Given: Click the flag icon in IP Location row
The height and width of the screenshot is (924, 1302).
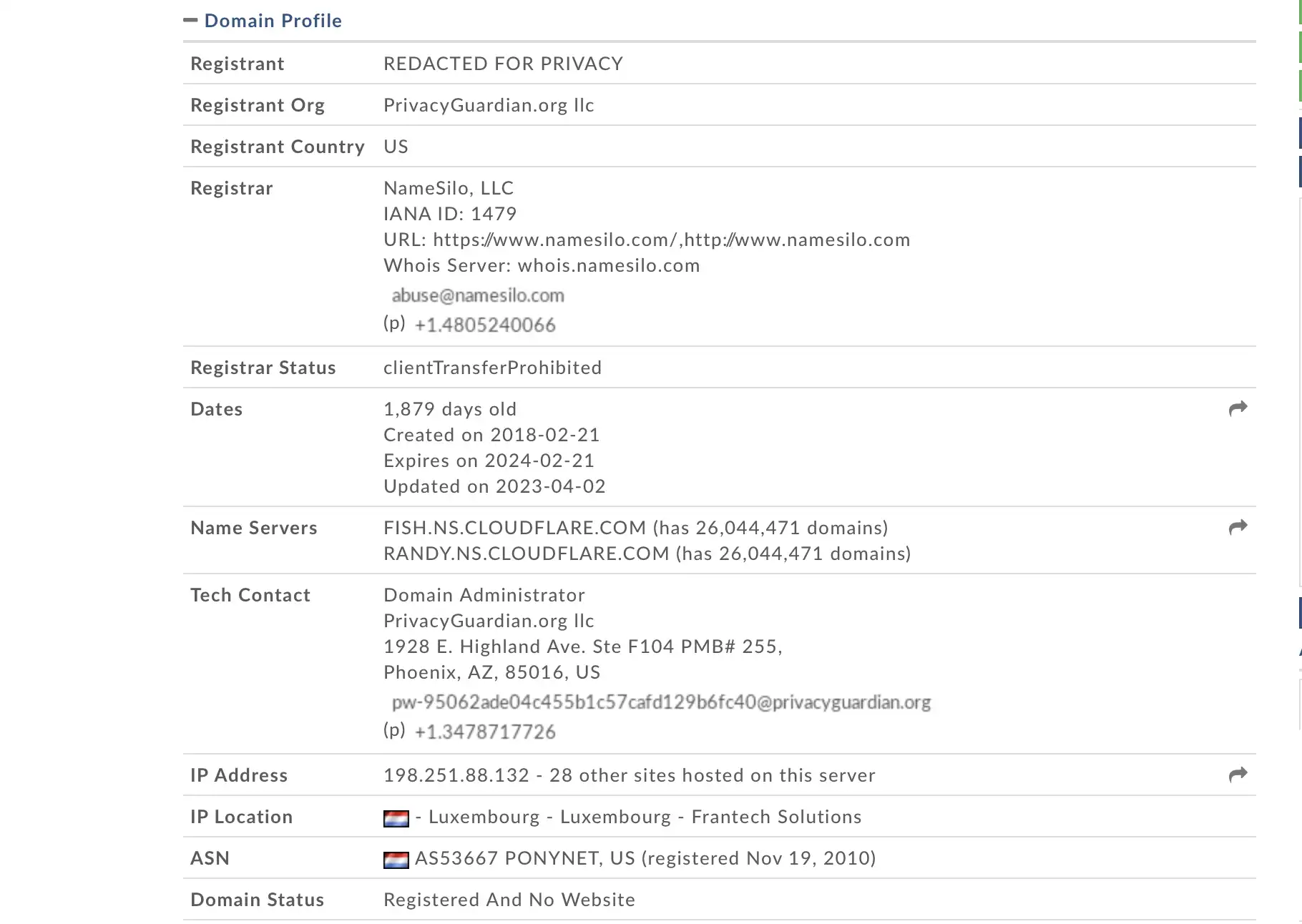Looking at the screenshot, I should tap(396, 818).
